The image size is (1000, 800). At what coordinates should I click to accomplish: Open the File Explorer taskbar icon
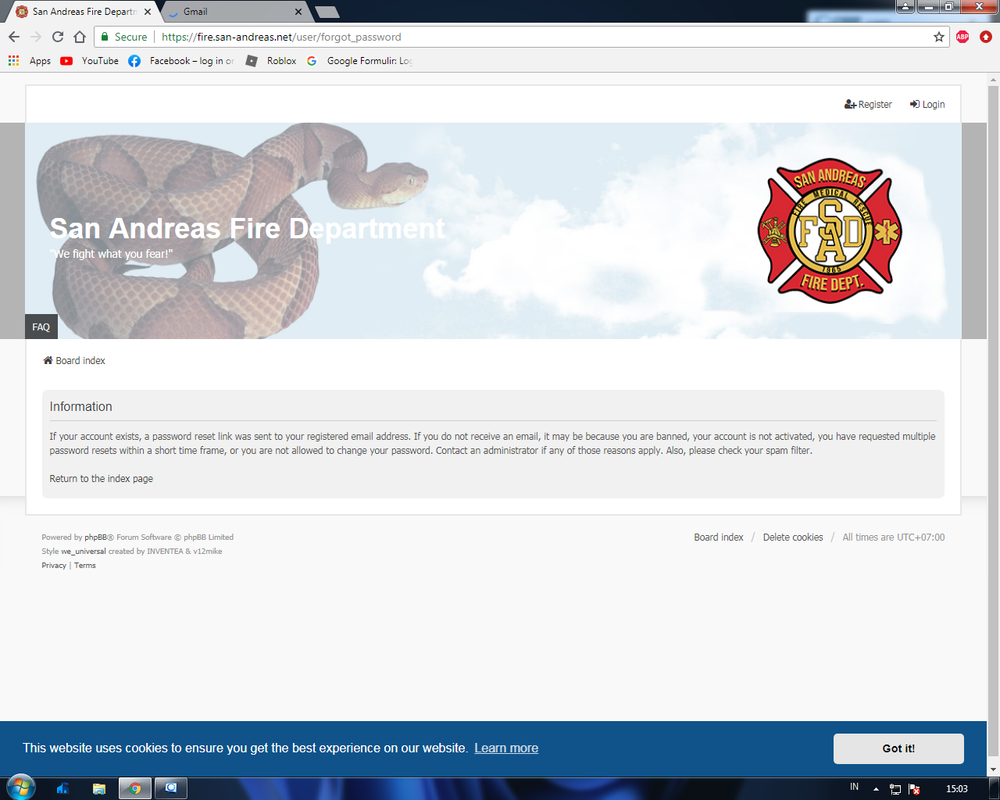[x=99, y=789]
